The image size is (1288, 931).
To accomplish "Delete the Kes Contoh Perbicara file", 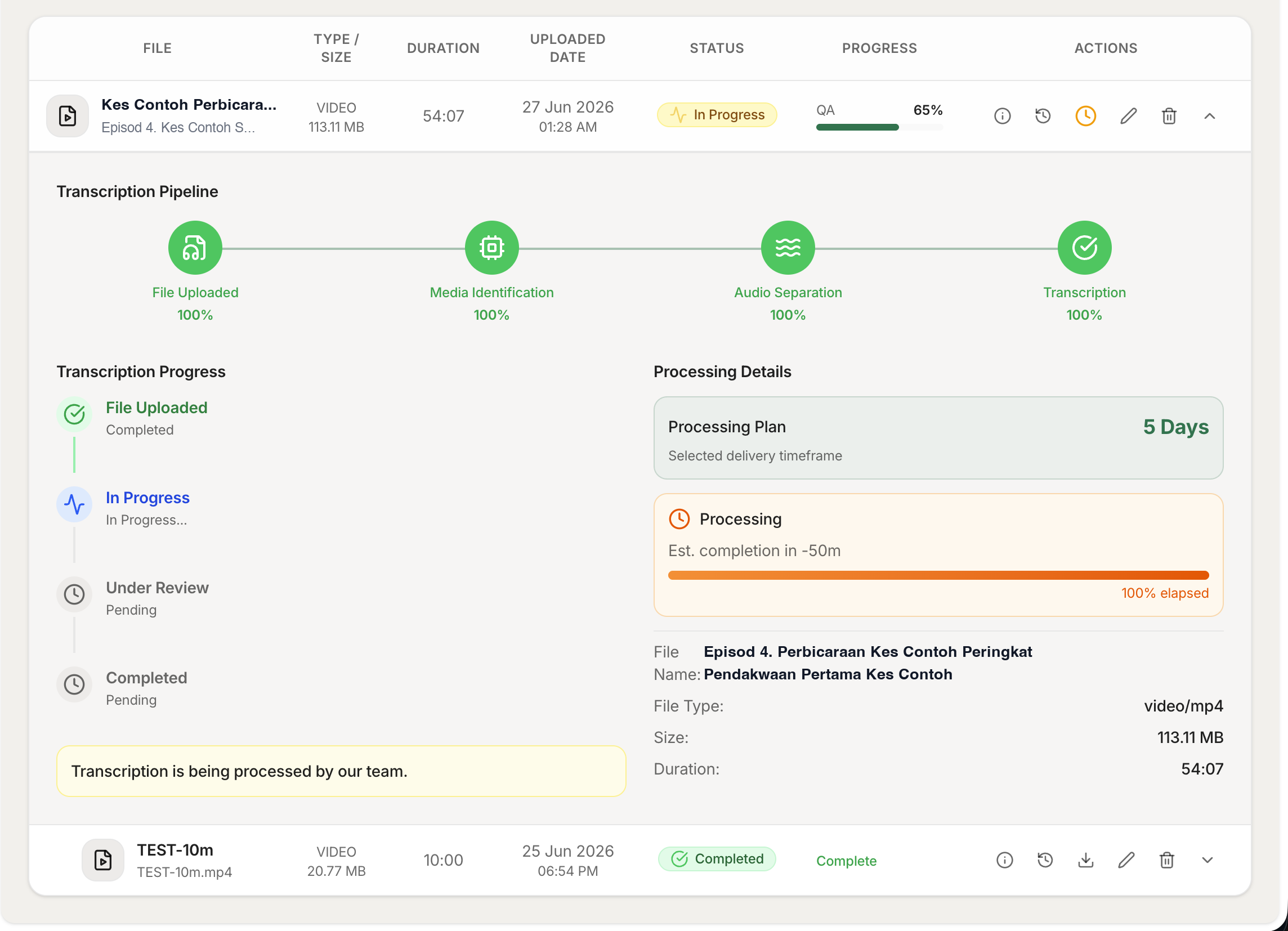I will (1169, 116).
